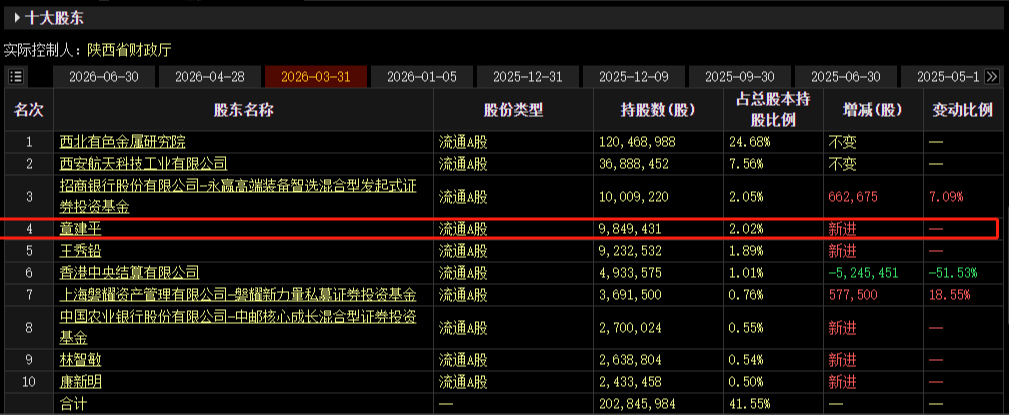Click the date tabs scroll-right arrow

coord(992,77)
